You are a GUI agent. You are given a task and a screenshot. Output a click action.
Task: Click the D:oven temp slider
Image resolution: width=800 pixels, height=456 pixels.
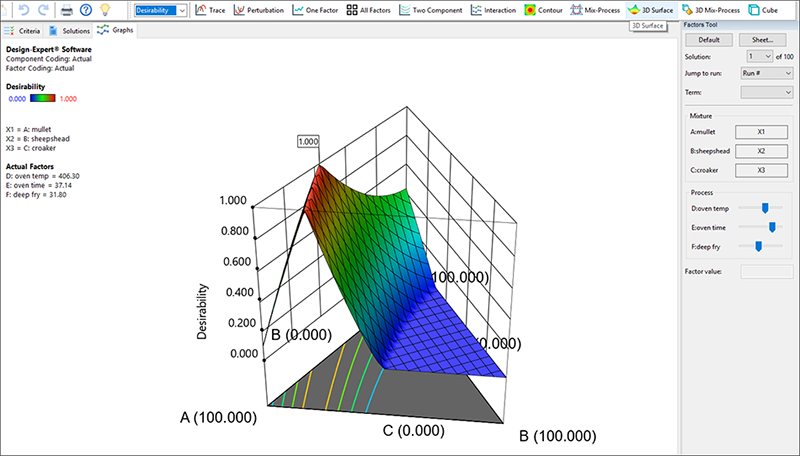click(765, 208)
